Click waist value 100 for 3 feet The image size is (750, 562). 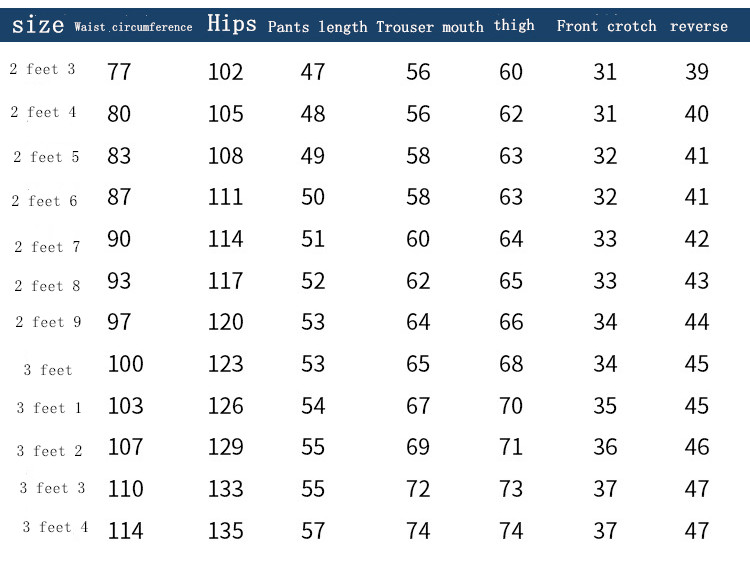click(125, 364)
